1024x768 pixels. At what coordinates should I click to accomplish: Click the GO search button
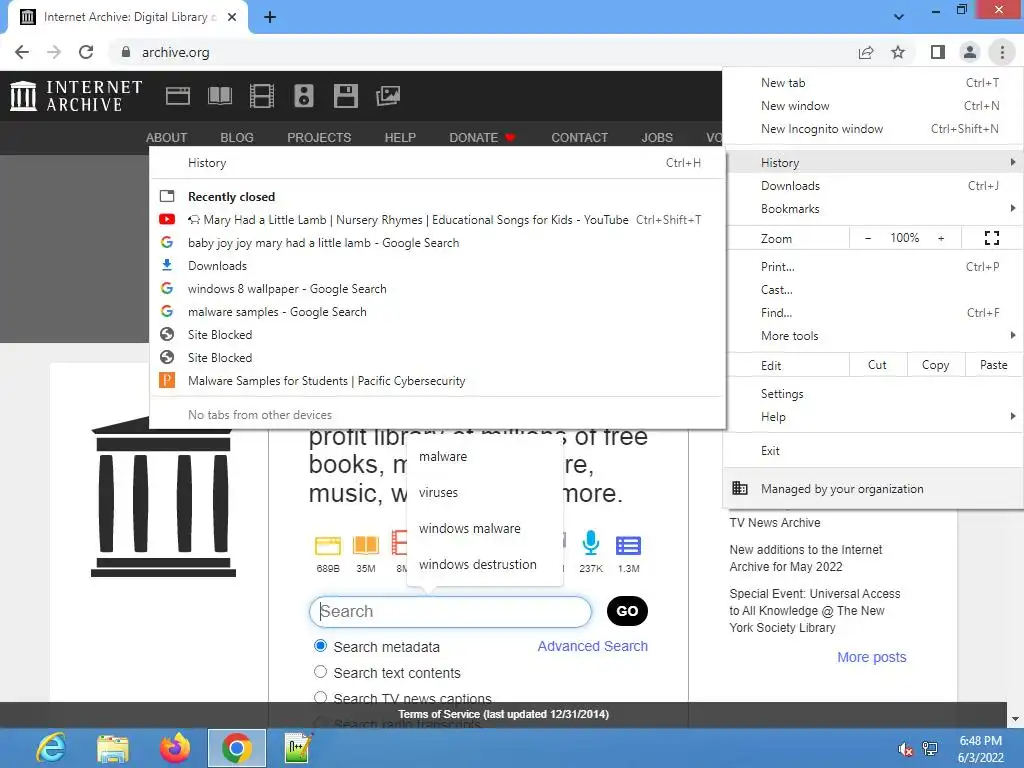point(627,611)
